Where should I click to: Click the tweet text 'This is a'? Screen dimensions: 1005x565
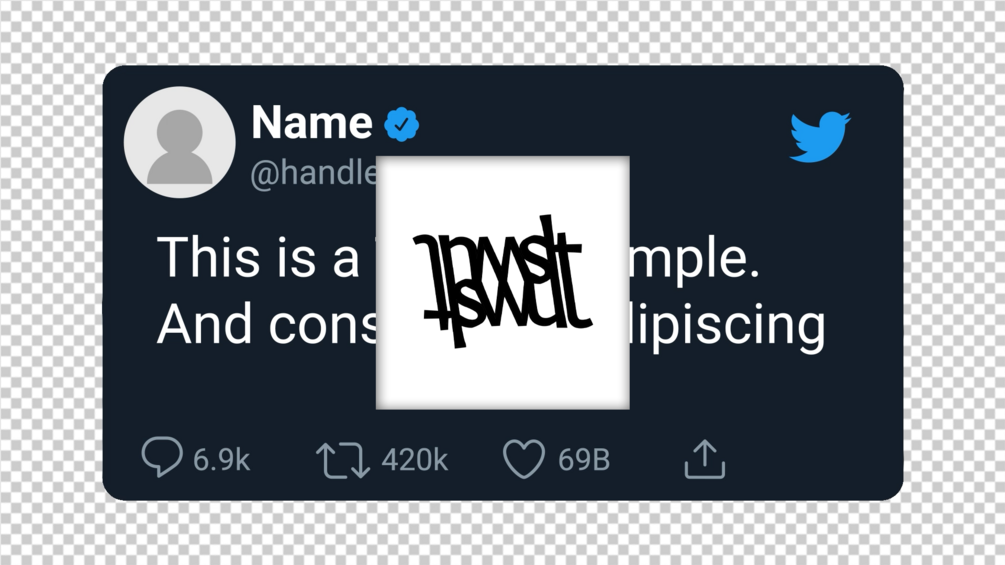tap(257, 257)
